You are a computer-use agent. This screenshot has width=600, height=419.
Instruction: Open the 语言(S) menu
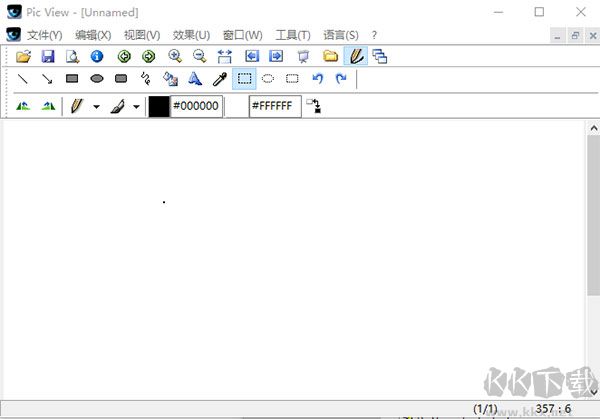pos(341,35)
